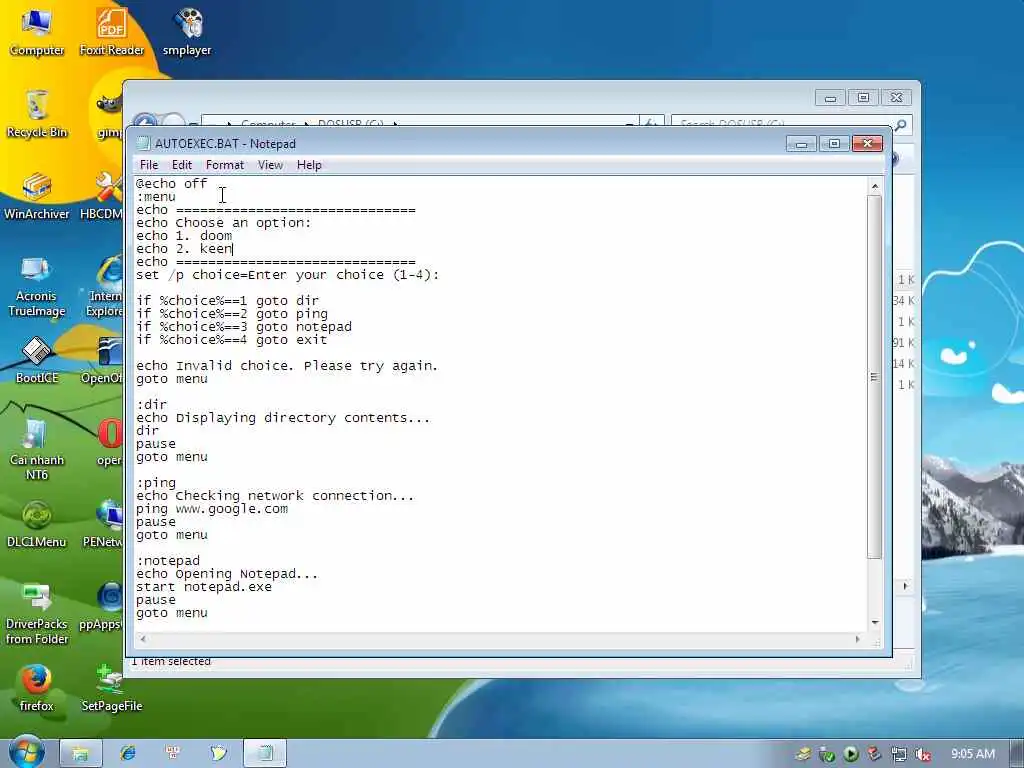Click the 'echo 2. keen' line
The width and height of the screenshot is (1024, 768).
click(184, 249)
